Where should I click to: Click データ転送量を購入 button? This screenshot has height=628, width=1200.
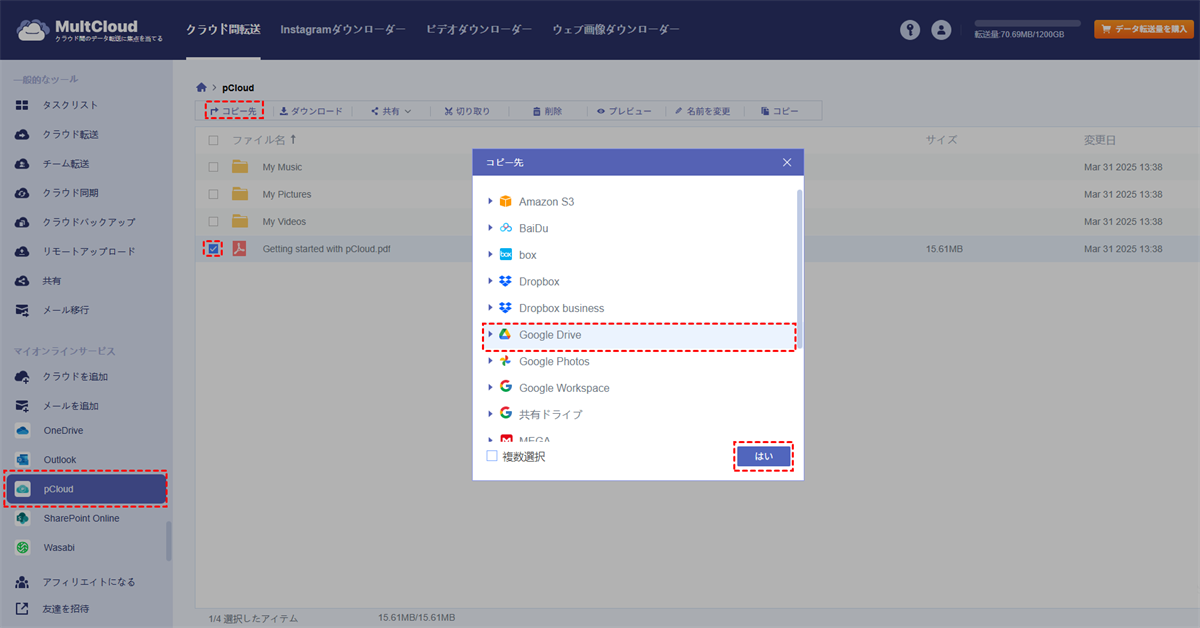click(x=1143, y=29)
